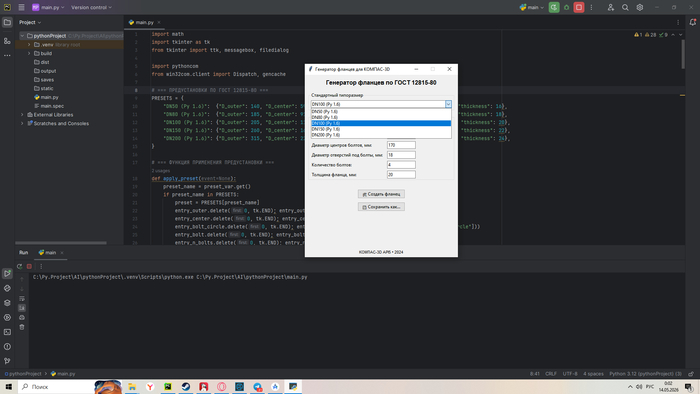Open Steam from Windows taskbar
700x394 pixels.
point(186,387)
